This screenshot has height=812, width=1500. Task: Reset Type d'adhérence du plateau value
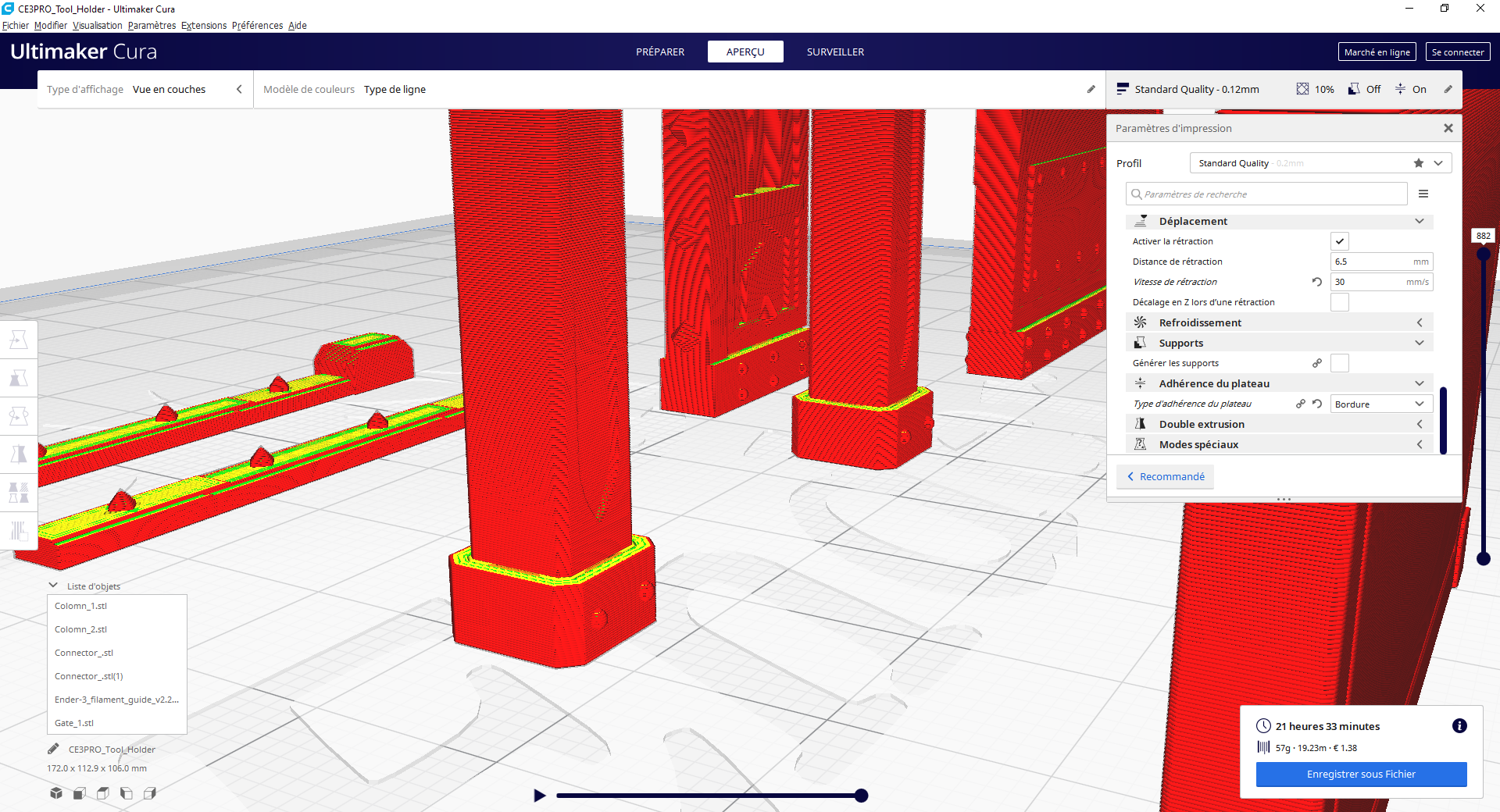1317,404
